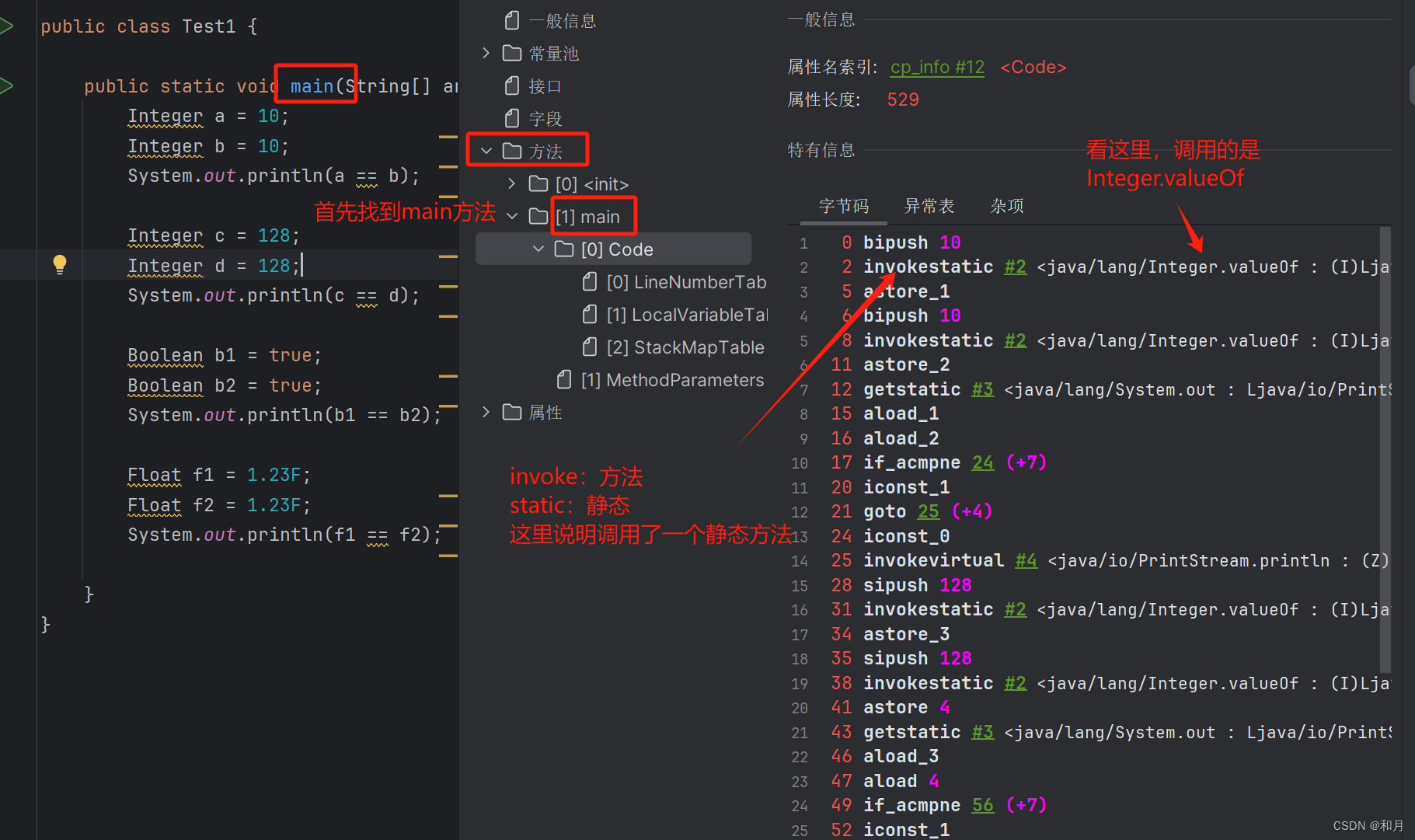Collapse the 方法 folder
Viewport: 1415px width, 840px height.
click(486, 150)
